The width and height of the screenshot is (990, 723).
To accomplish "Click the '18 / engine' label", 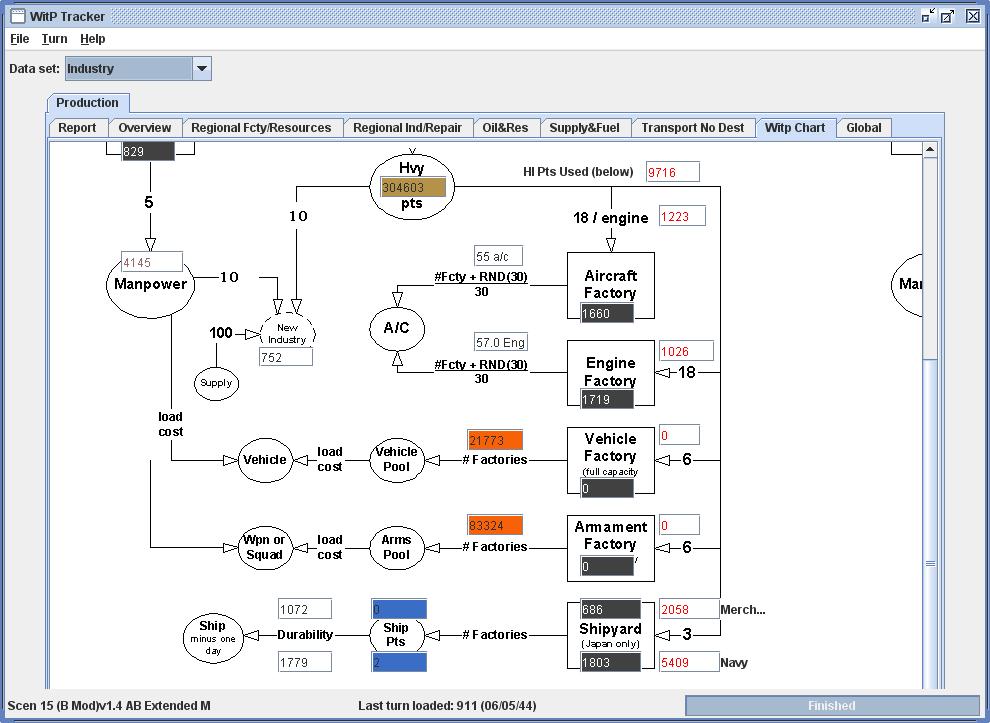I will [611, 218].
